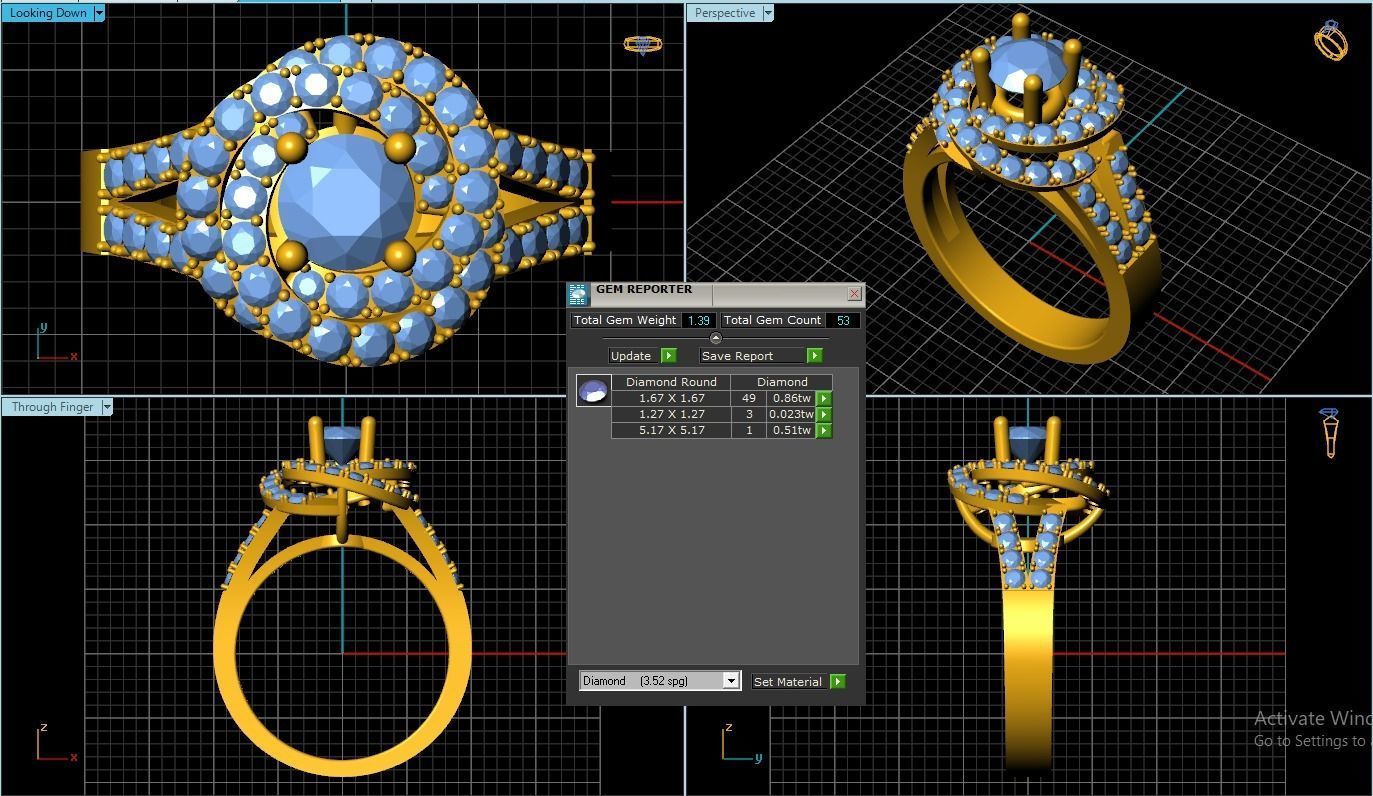Click the green arrow on the 1.27 X 1.27 row
Screen dimensions: 1373x796
pos(824,414)
